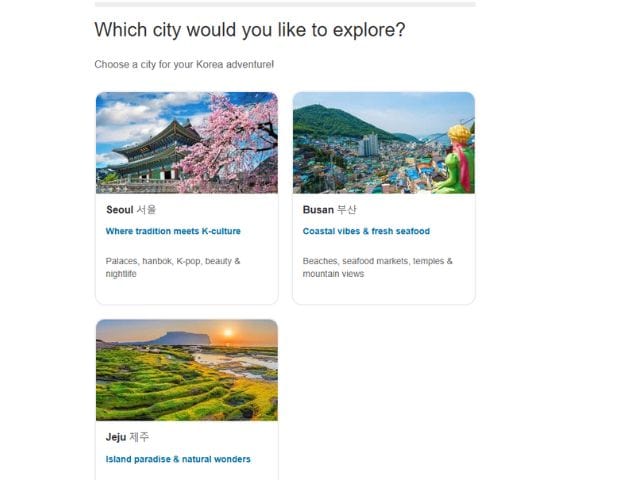Select Seoul's 'Palaces, hanbok, K-pop' description
Image resolution: width=640 pixels, height=480 pixels.
coord(173,267)
